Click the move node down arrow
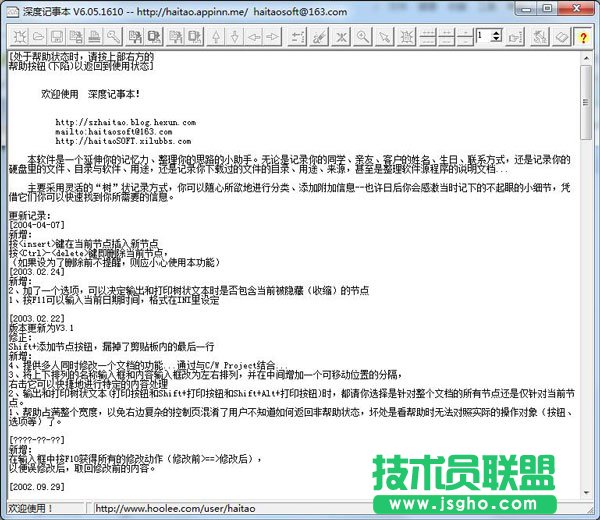This screenshot has height=520, width=600. tap(235, 37)
